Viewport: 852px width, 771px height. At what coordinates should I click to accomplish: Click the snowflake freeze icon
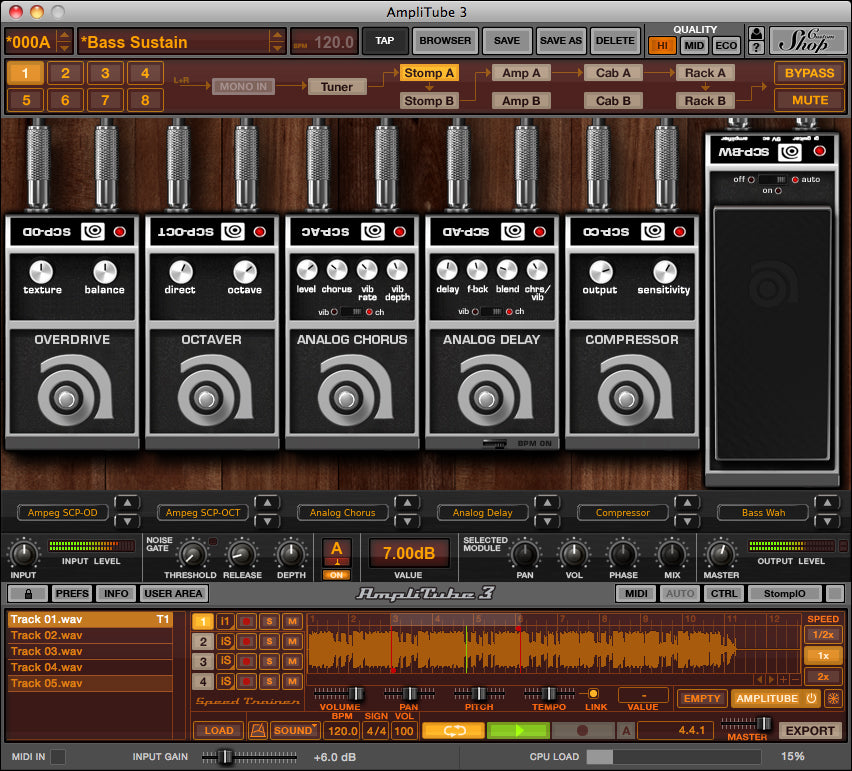(x=832, y=698)
